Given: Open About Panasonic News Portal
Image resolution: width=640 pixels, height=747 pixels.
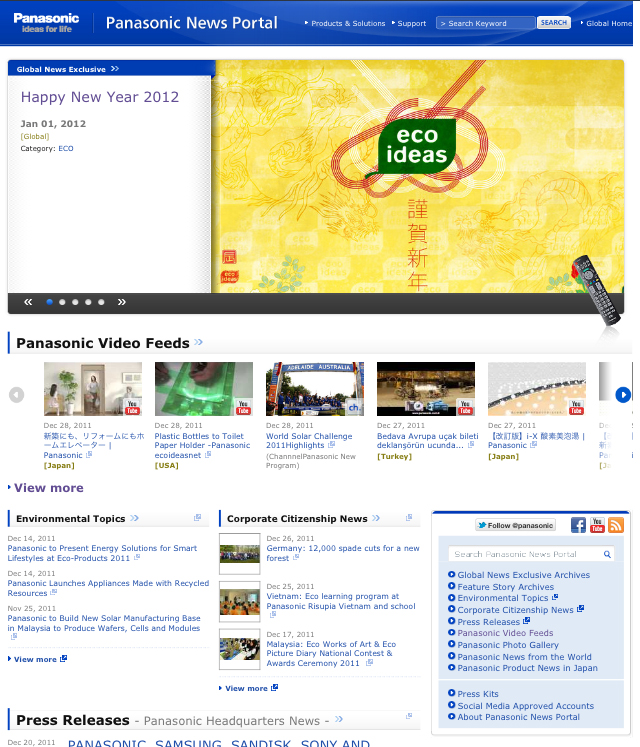Looking at the screenshot, I should tap(518, 717).
